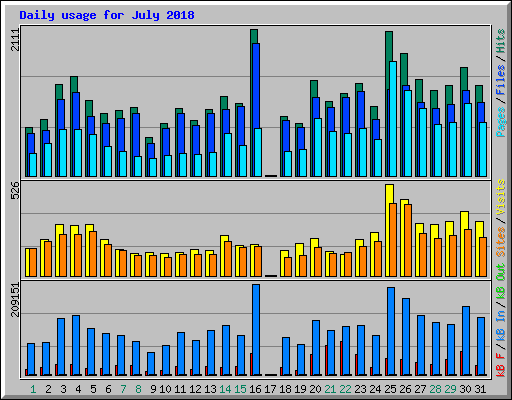
Task: Select the green day 22 label
Action: (345, 389)
